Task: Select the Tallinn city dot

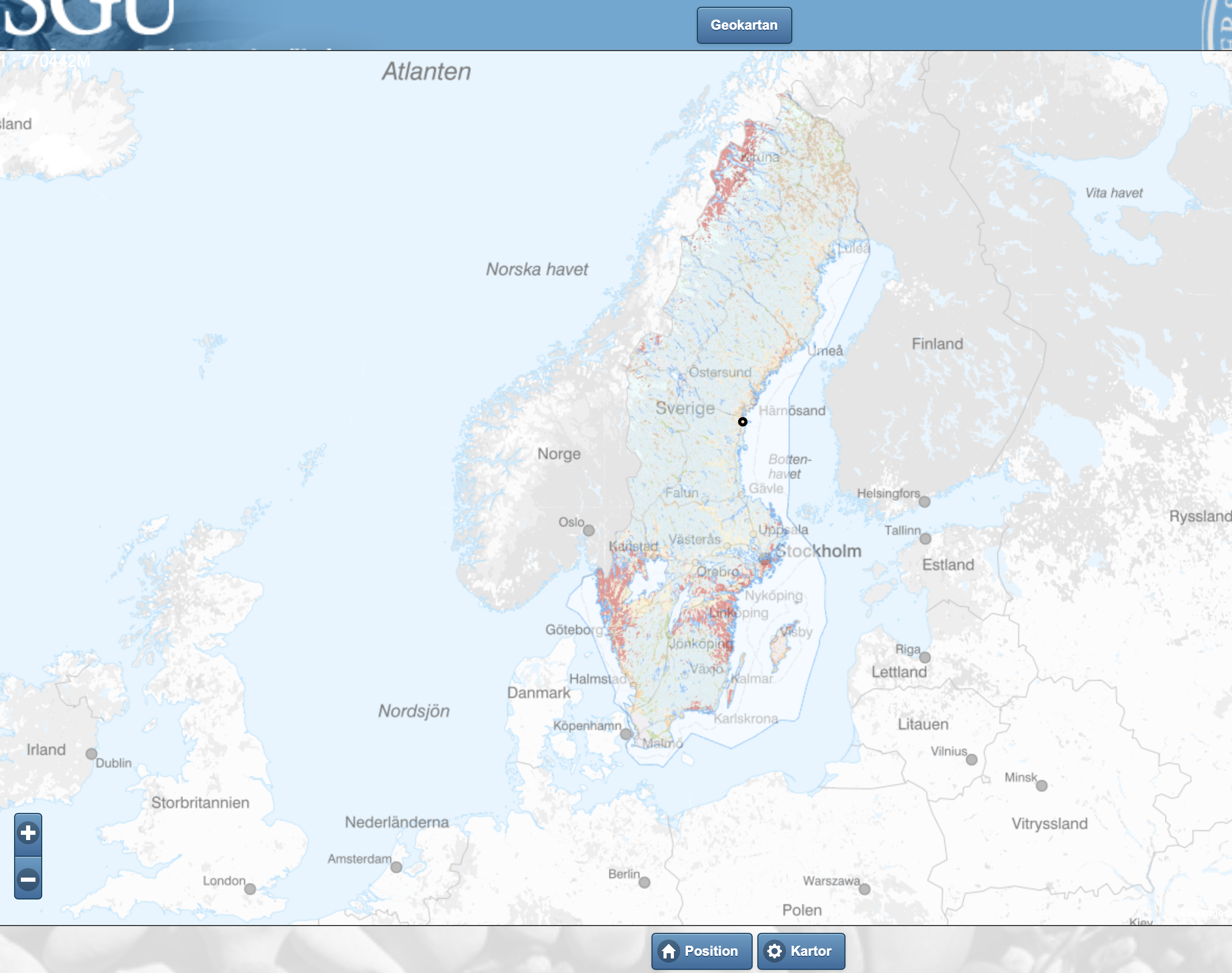Action: 925,539
